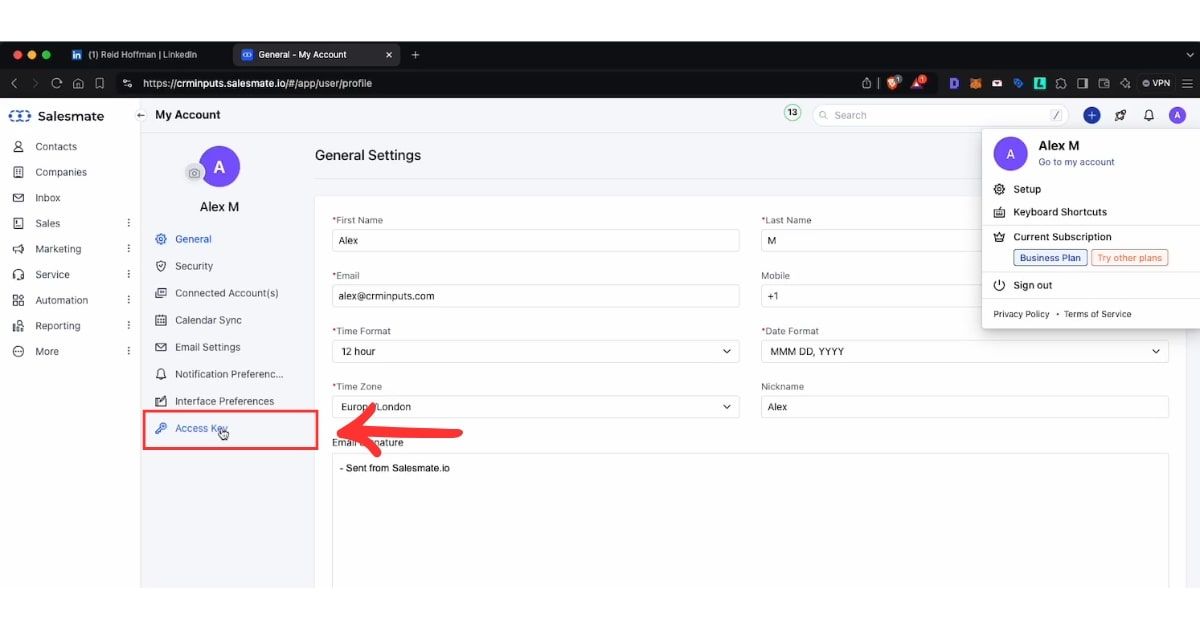Bookmark this page in the browser toolbar
Viewport: 1200px width, 630px height.
(x=99, y=83)
